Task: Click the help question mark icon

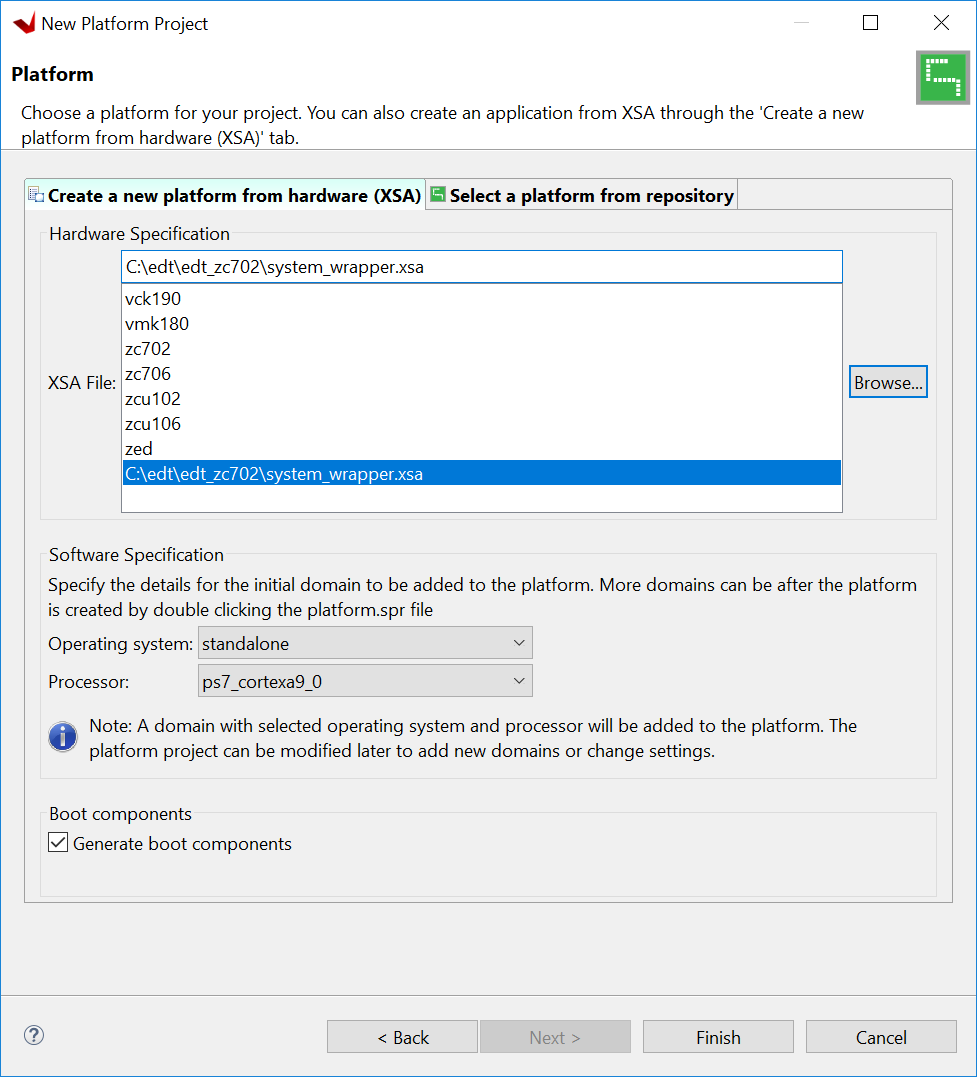Action: (34, 1035)
